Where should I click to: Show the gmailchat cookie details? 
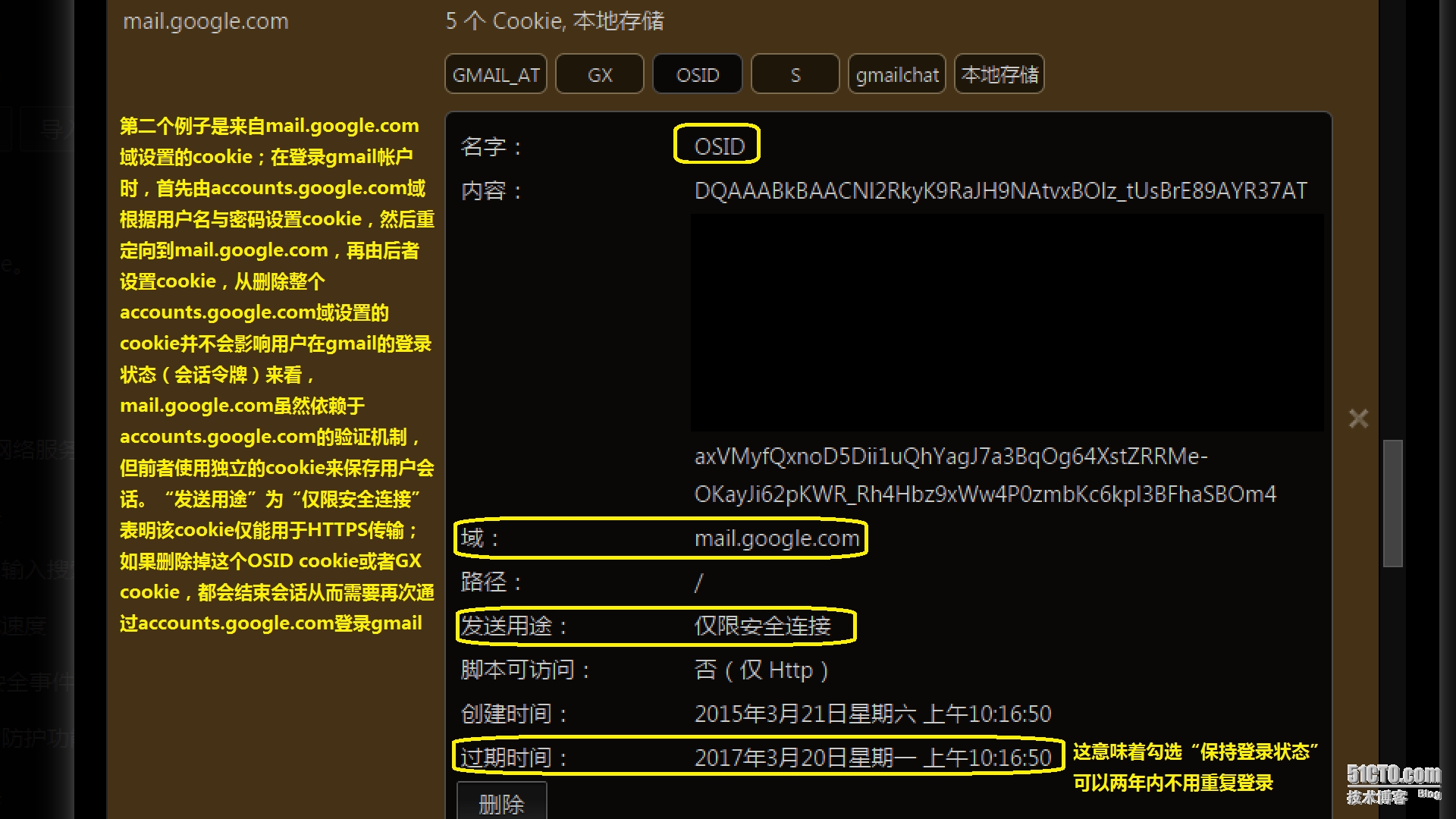point(896,74)
